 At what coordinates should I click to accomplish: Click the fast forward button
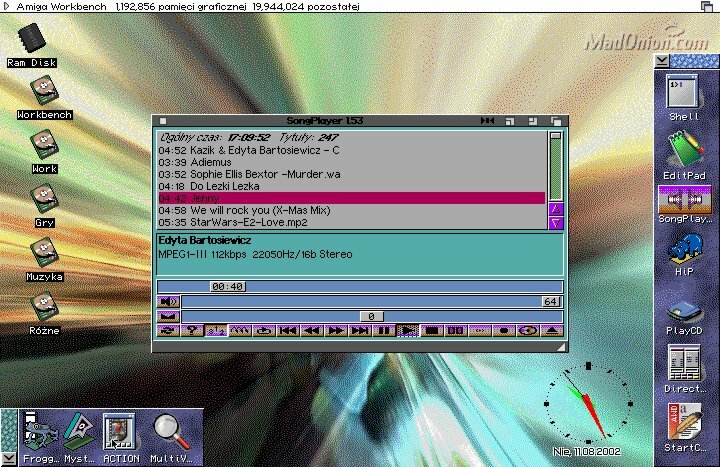pyautogui.click(x=336, y=331)
